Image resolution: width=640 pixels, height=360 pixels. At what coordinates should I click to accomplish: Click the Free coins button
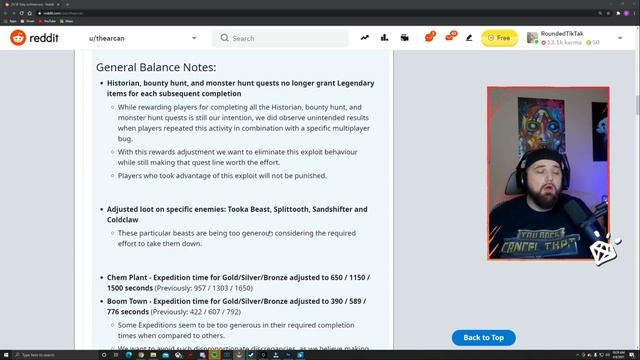pyautogui.click(x=499, y=38)
